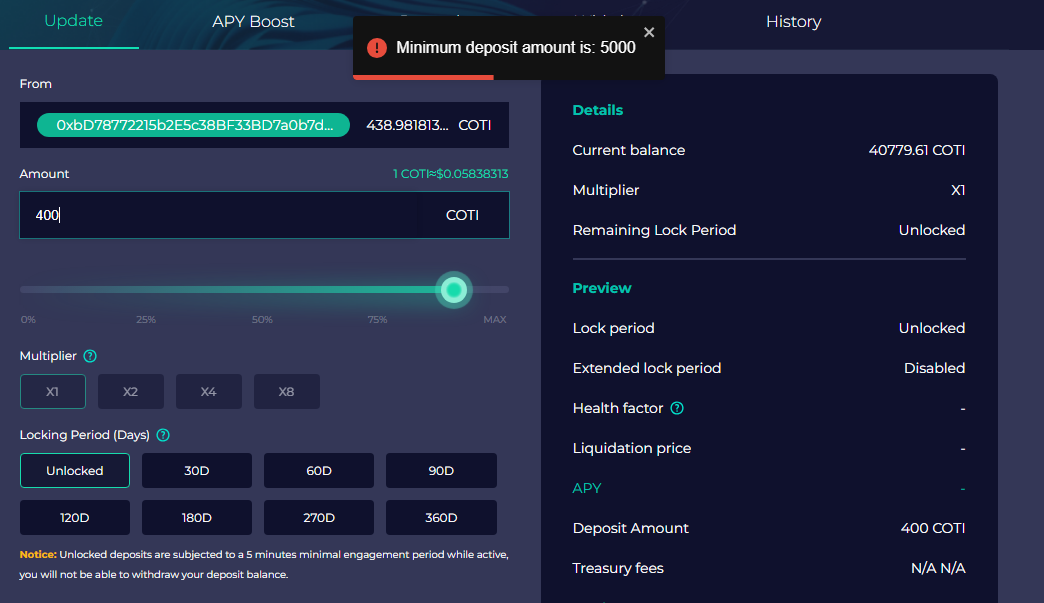Choose the 270D locking period

tap(319, 517)
